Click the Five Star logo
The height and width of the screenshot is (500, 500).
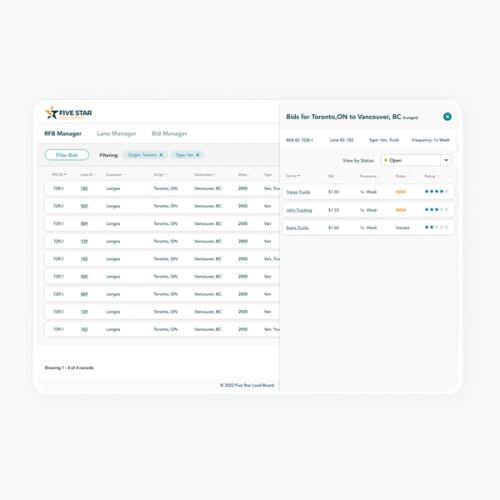click(x=69, y=113)
